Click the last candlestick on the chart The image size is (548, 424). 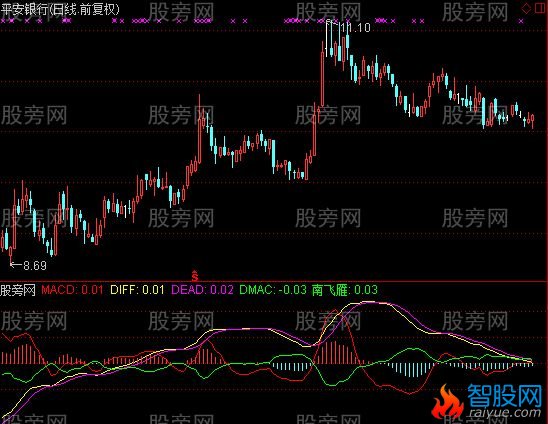coord(533,121)
